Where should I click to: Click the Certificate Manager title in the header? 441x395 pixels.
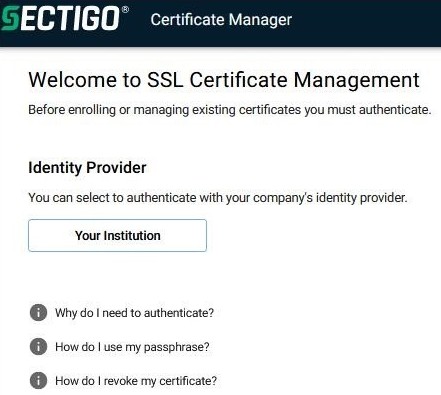click(x=221, y=19)
